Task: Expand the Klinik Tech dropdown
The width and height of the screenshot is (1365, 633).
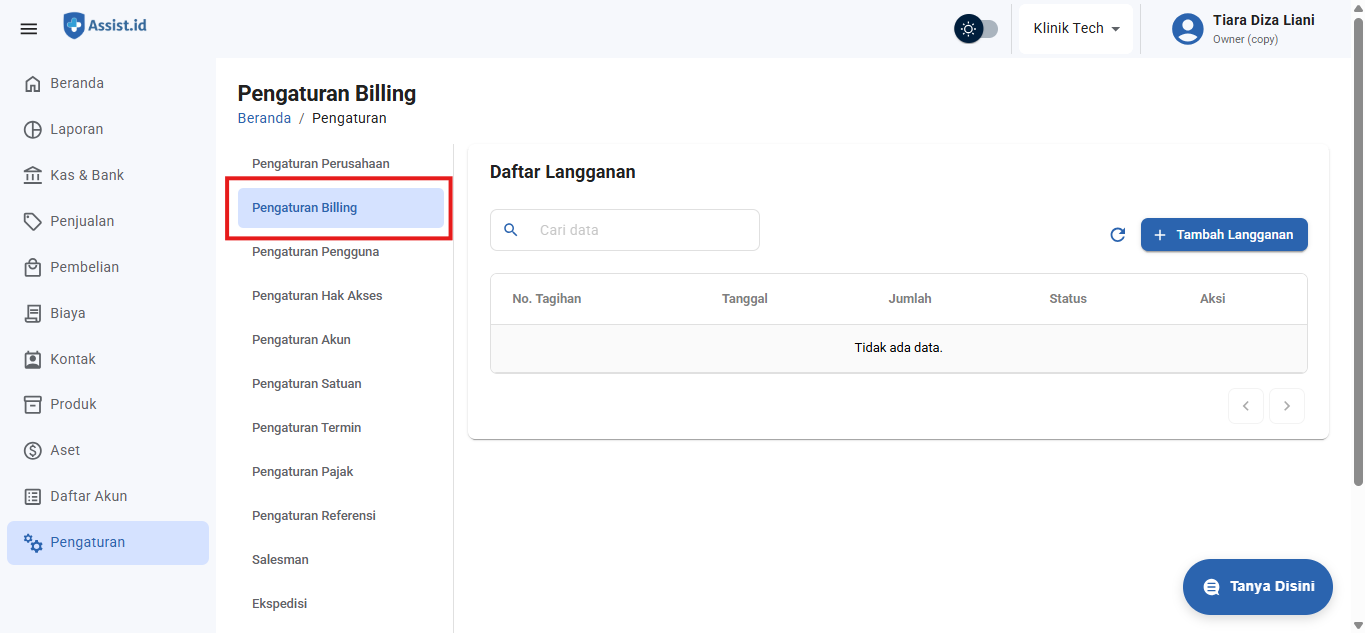Action: [x=1076, y=29]
